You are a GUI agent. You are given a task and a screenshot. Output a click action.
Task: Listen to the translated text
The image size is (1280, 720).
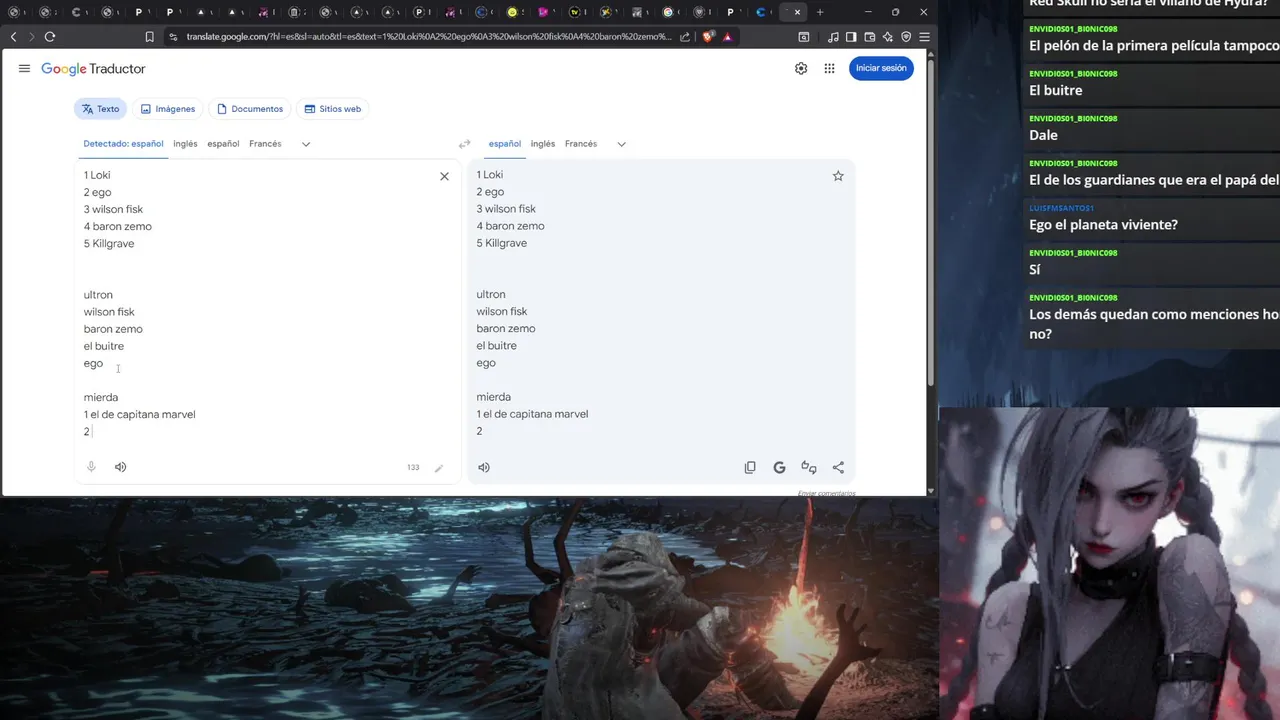484,467
